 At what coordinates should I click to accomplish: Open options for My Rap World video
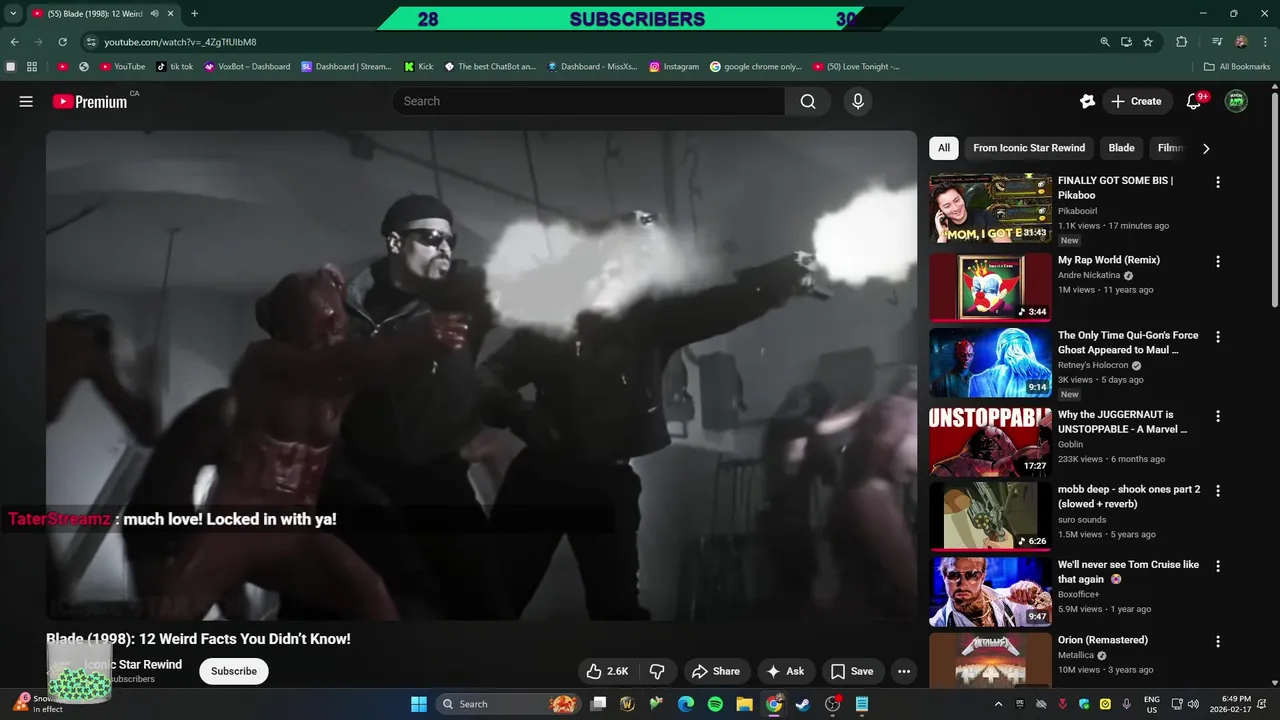(x=1218, y=261)
